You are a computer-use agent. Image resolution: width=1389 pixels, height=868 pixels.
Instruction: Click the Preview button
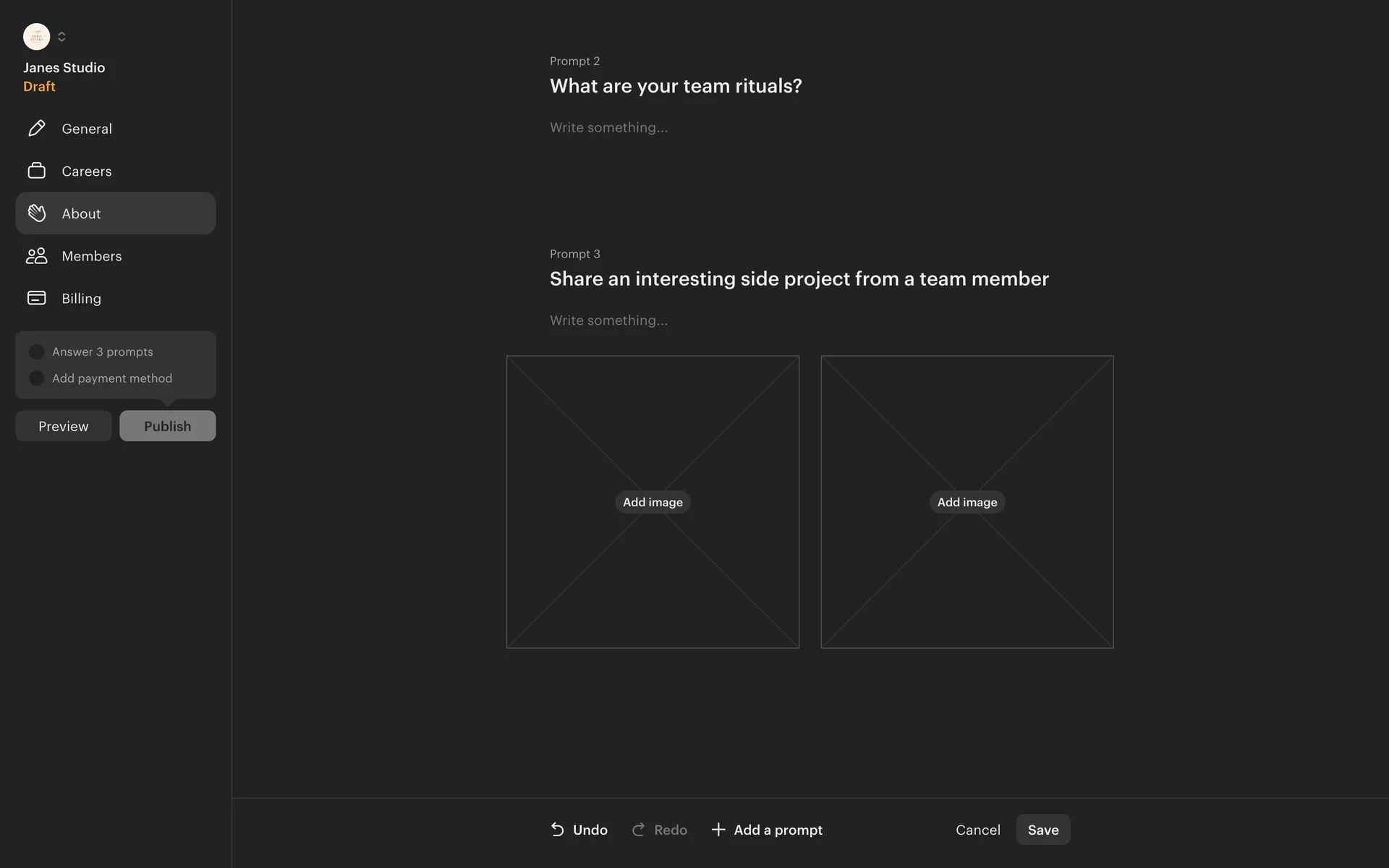(x=64, y=426)
